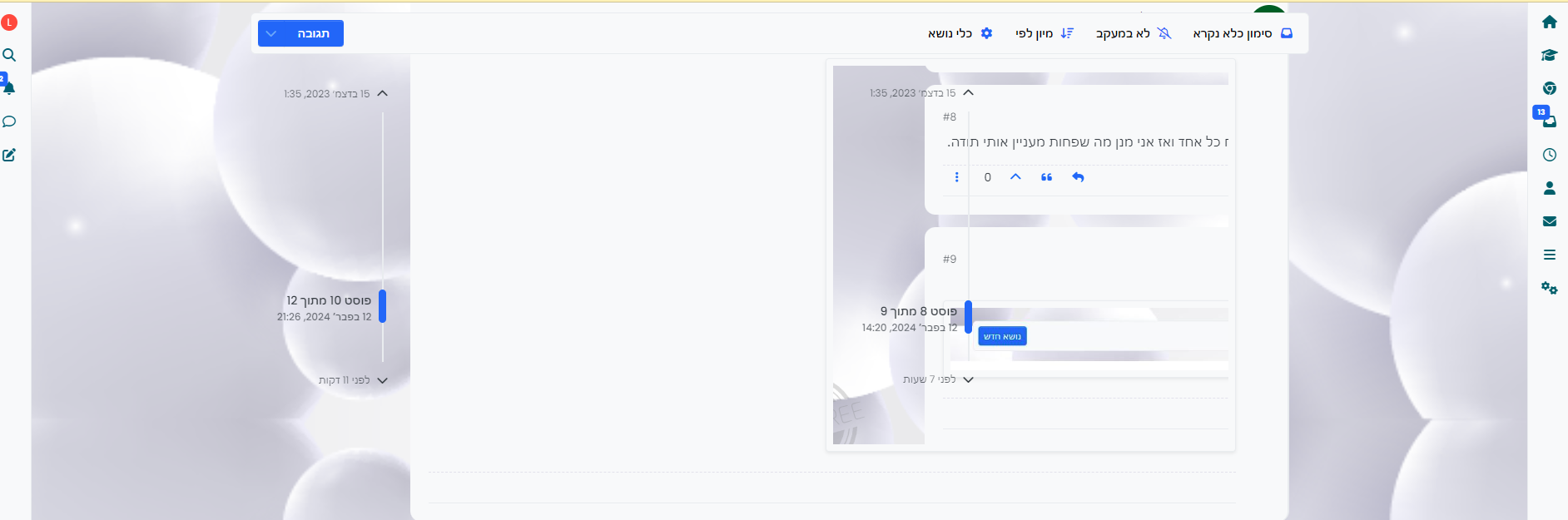
Task: Open search via magnifier icon
Action: coord(9,55)
